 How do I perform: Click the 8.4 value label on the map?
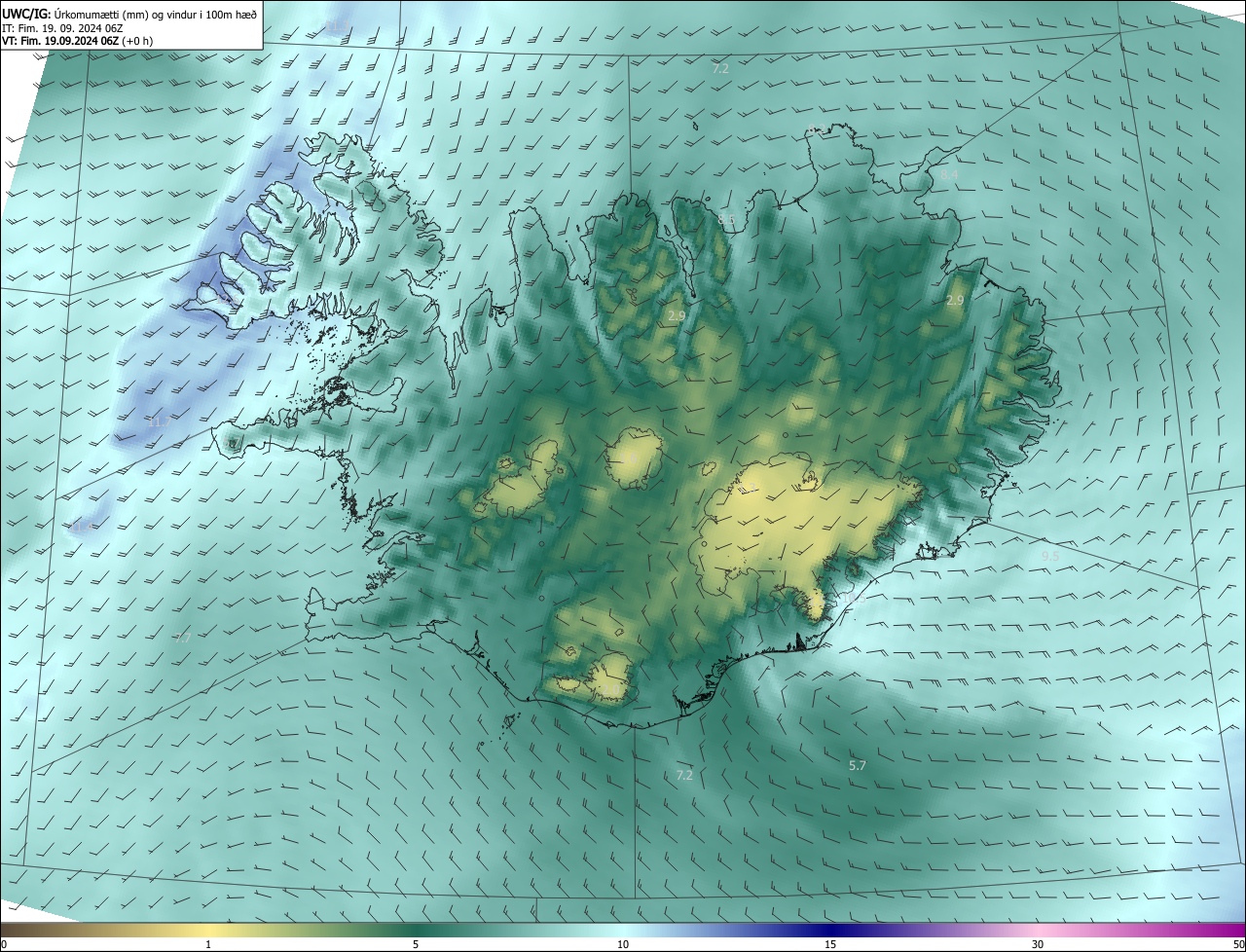point(949,175)
